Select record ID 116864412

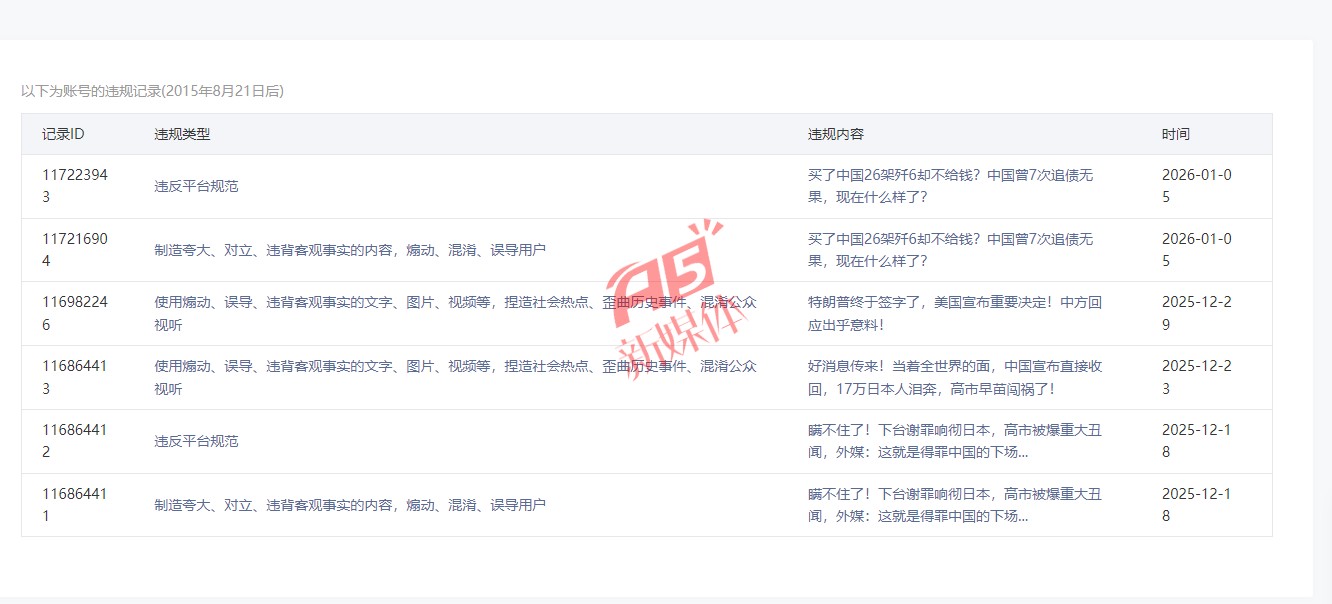(x=75, y=441)
